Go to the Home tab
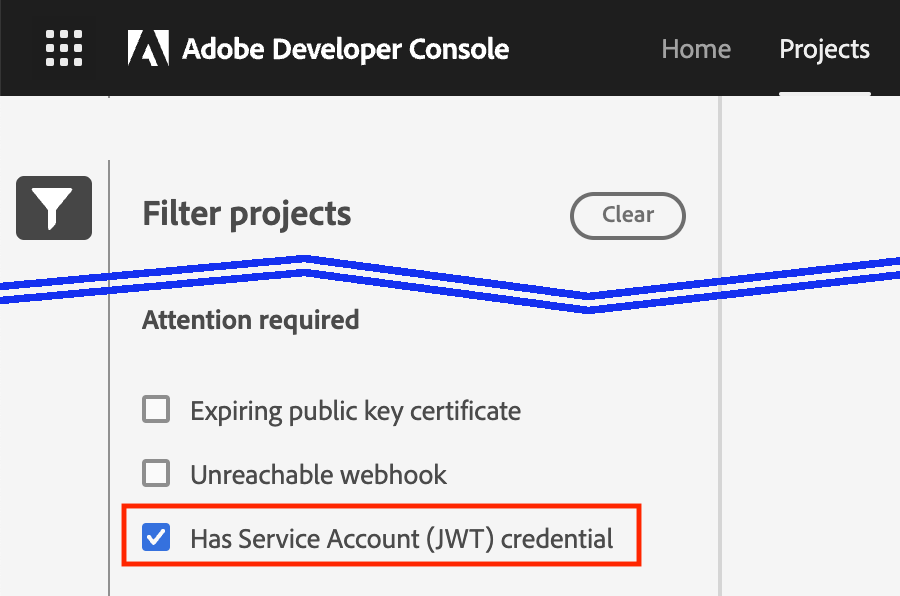 696,49
